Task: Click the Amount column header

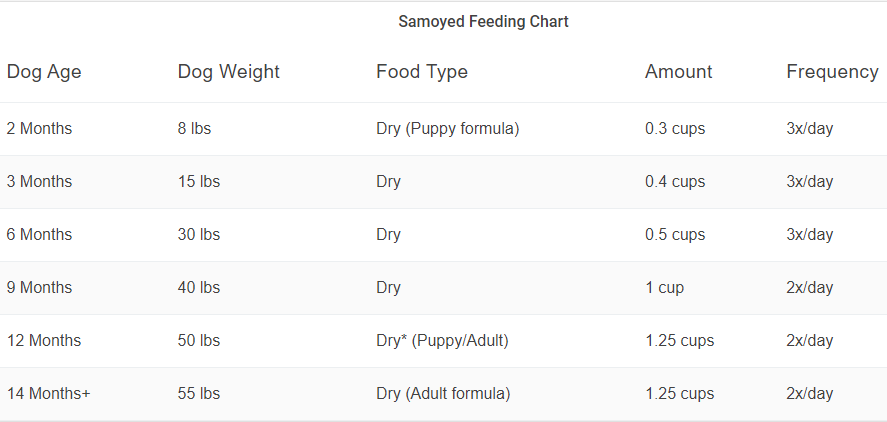Action: pos(679,72)
